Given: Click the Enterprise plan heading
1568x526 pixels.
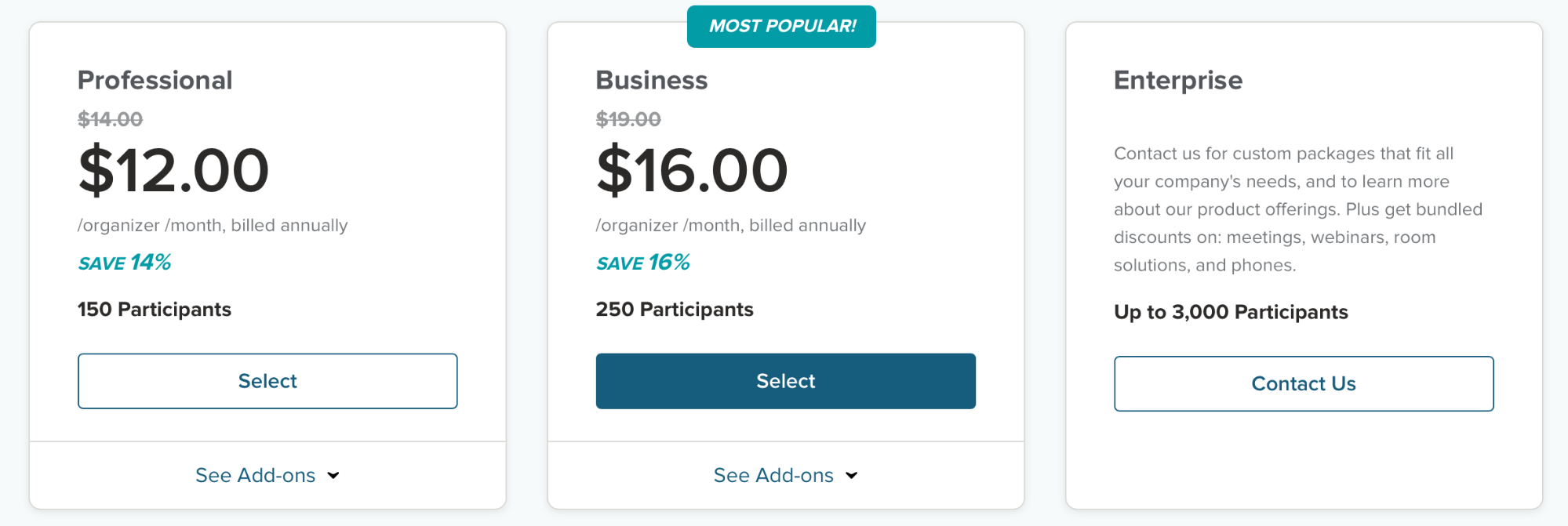Looking at the screenshot, I should click(1178, 80).
